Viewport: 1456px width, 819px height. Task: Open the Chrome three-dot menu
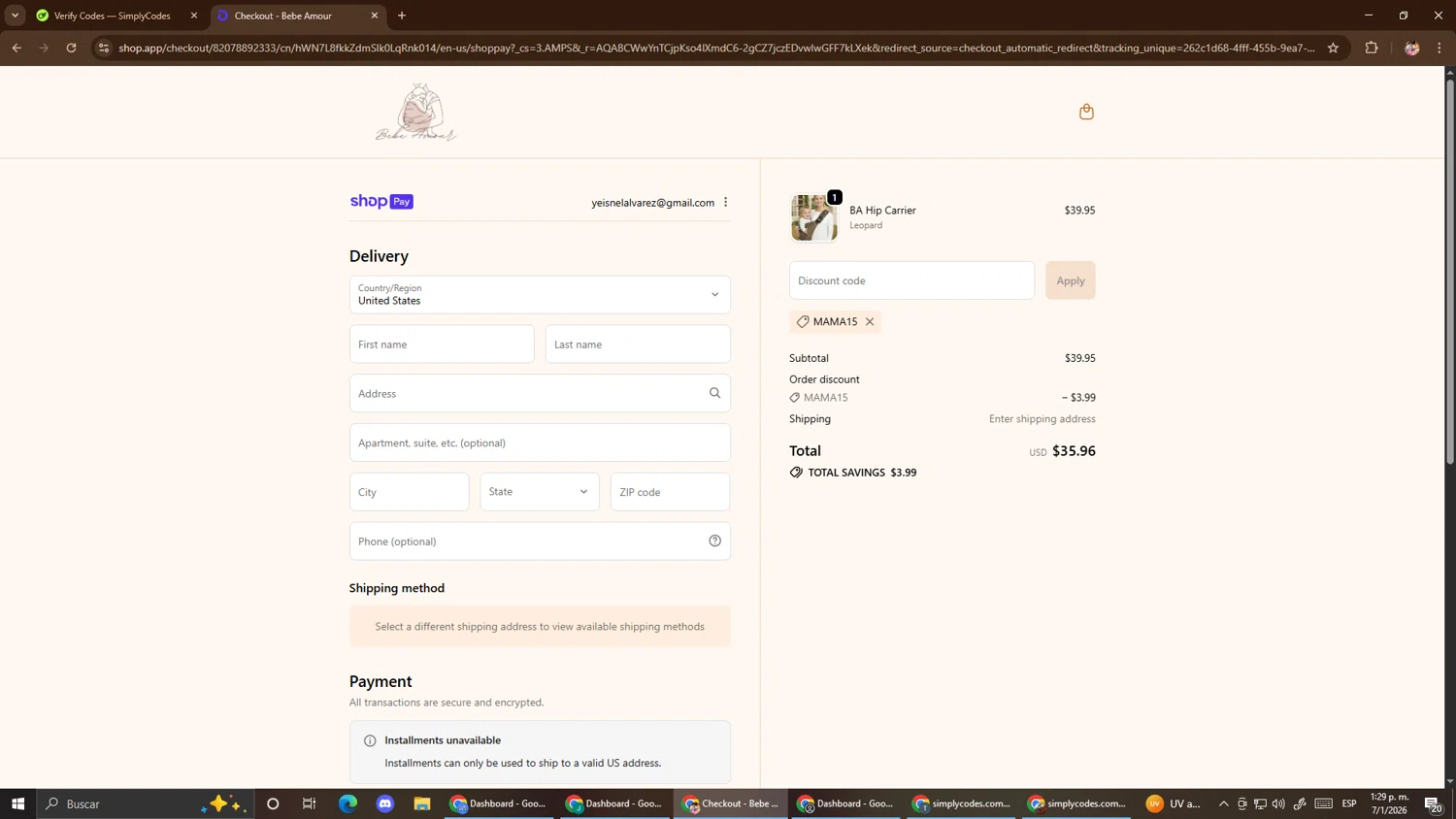pos(1439,48)
